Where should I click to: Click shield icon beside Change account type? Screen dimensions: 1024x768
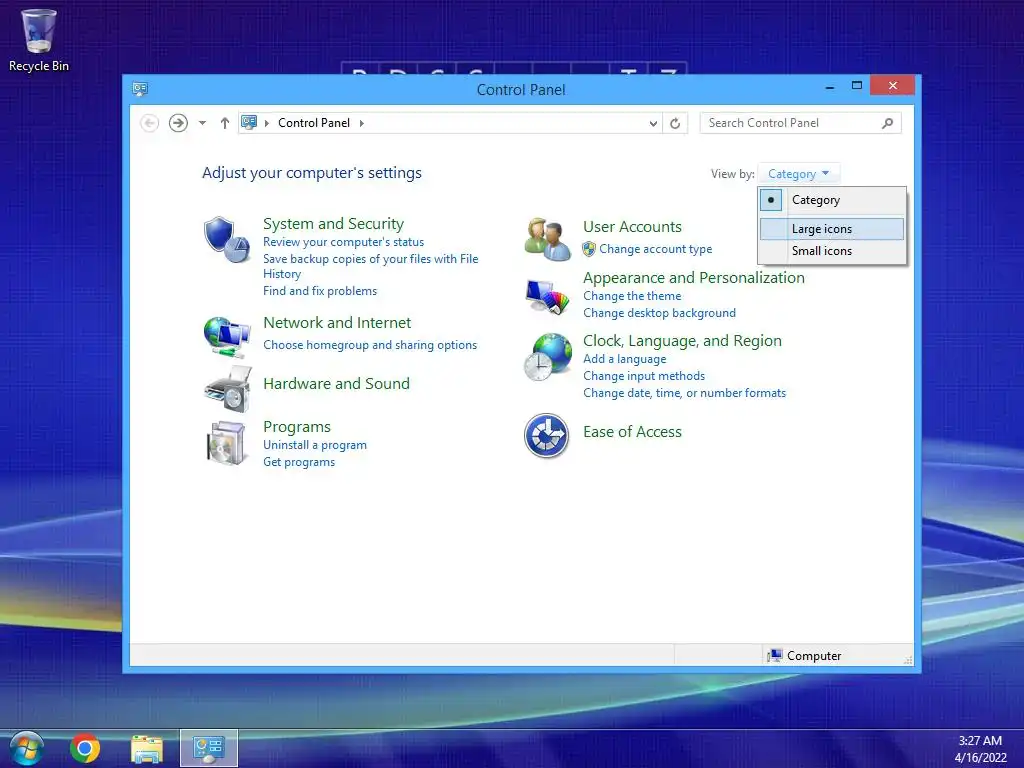pos(589,249)
